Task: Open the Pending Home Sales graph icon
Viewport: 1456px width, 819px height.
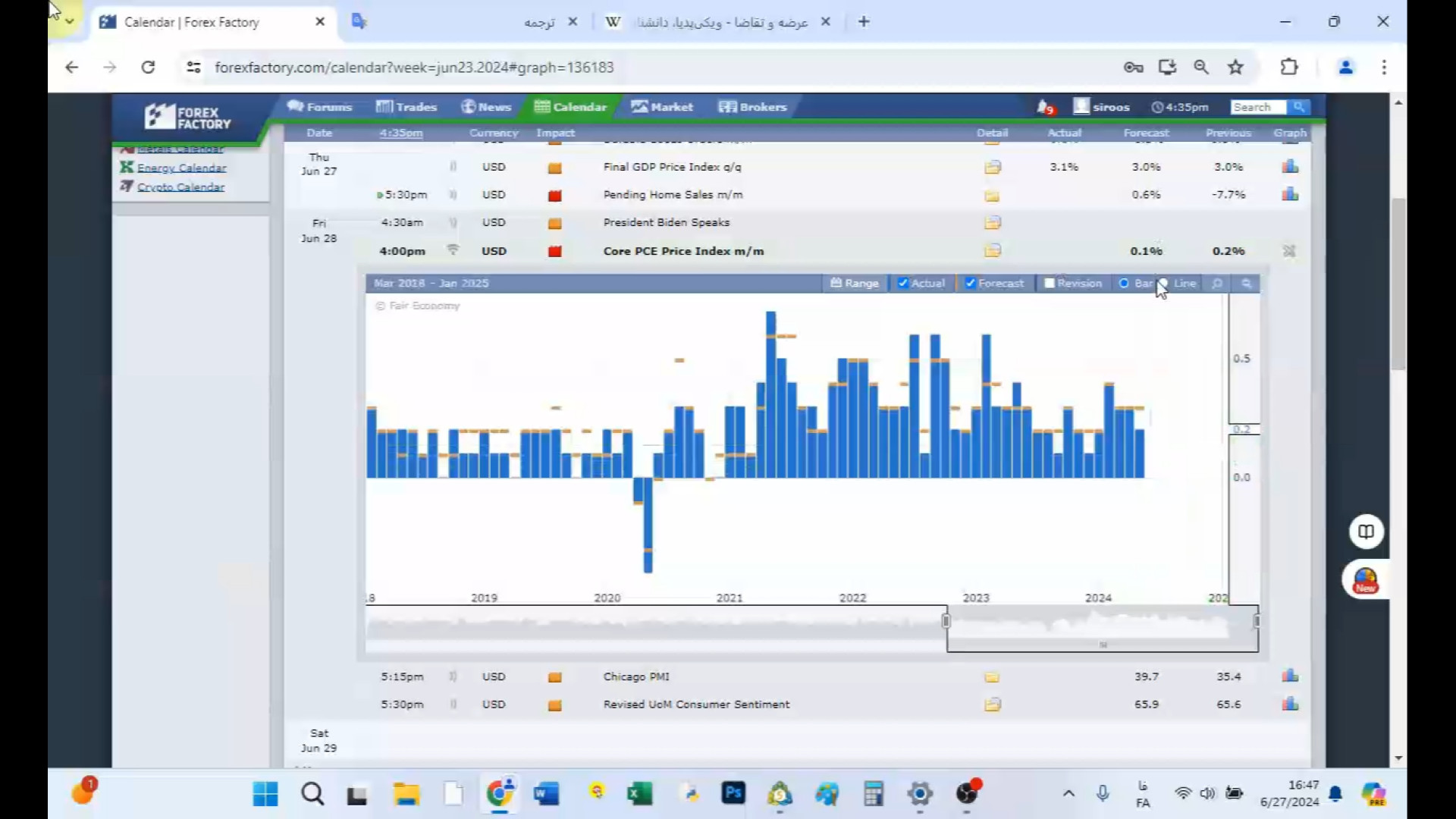Action: point(1290,194)
